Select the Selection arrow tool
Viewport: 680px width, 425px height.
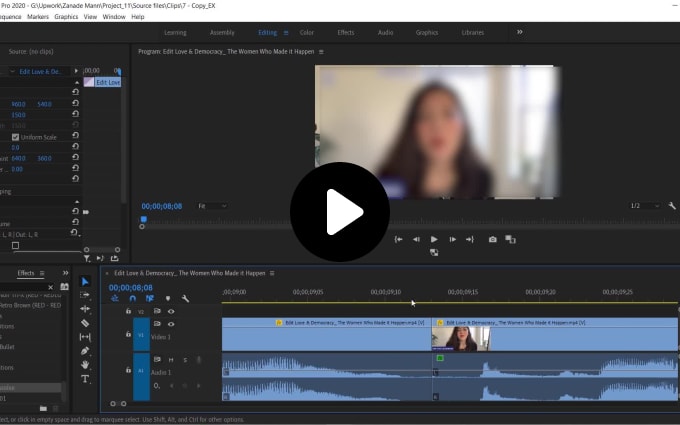(x=85, y=282)
